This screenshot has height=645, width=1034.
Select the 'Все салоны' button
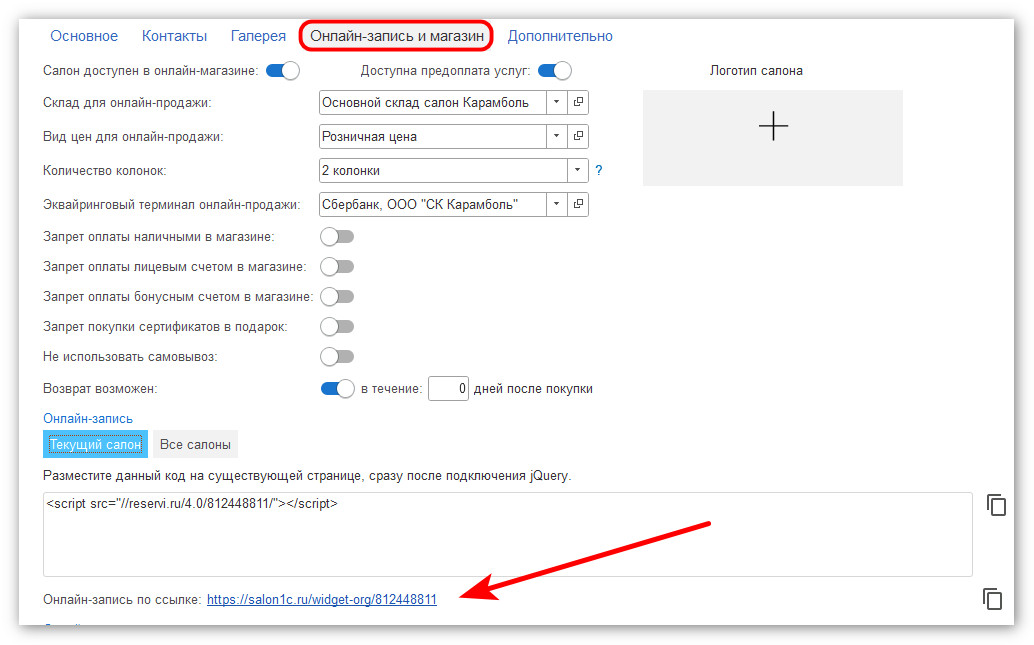point(195,444)
